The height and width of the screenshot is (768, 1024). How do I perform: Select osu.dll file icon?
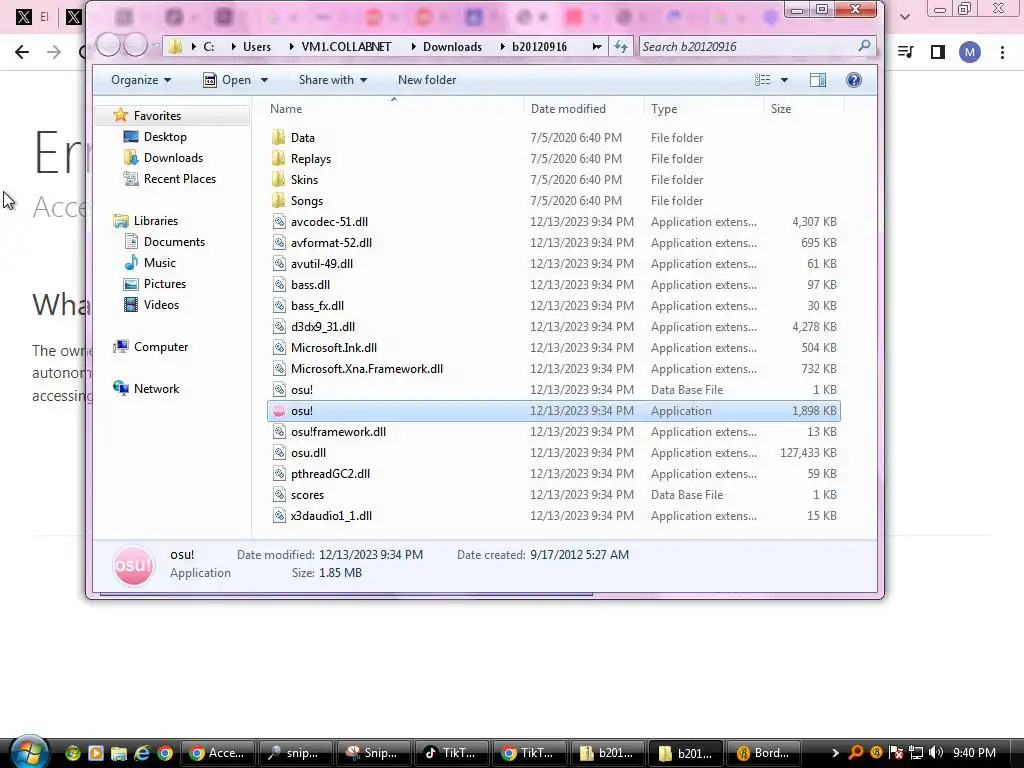[x=279, y=453]
